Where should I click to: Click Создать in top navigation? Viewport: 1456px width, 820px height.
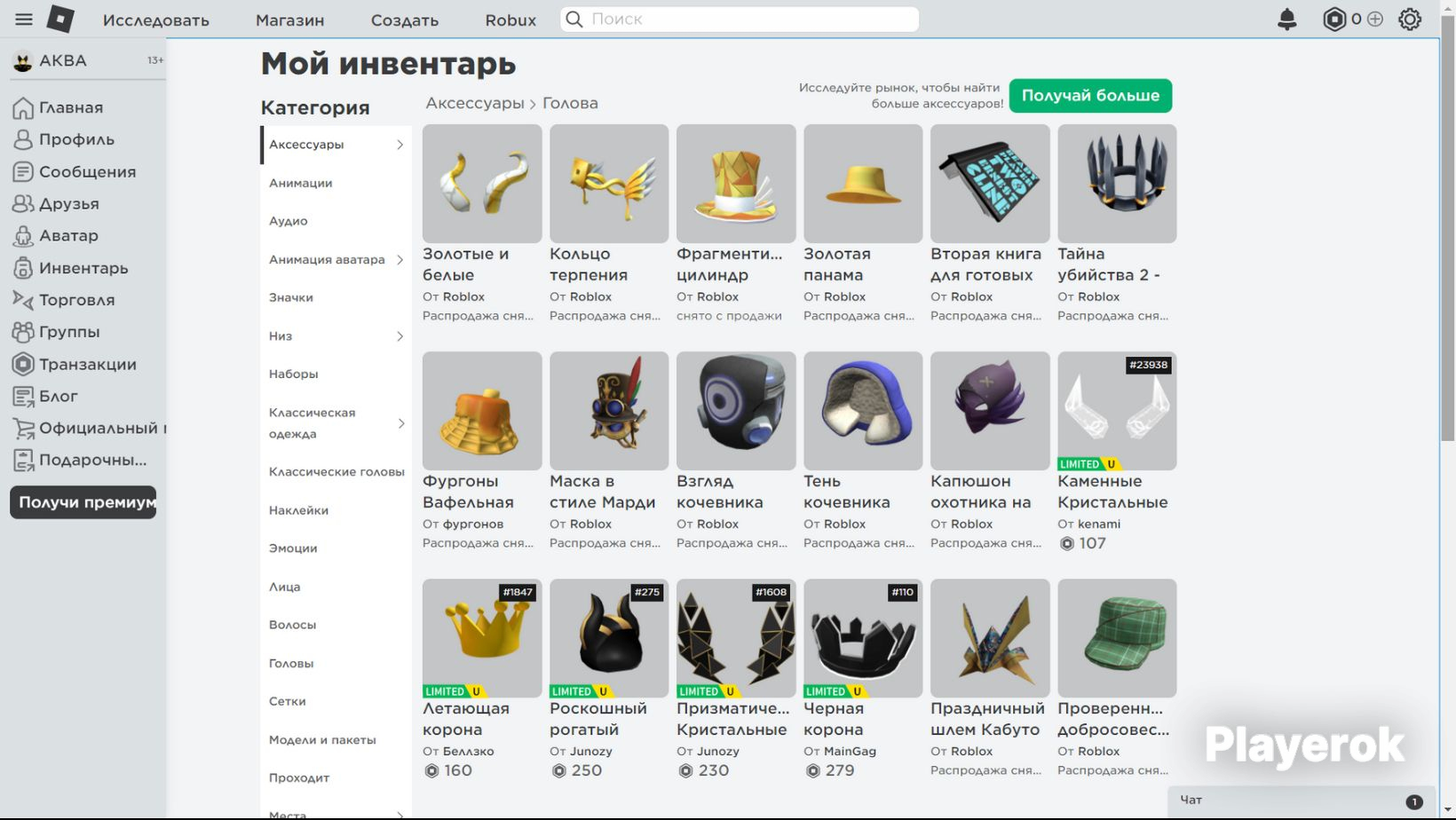(405, 20)
